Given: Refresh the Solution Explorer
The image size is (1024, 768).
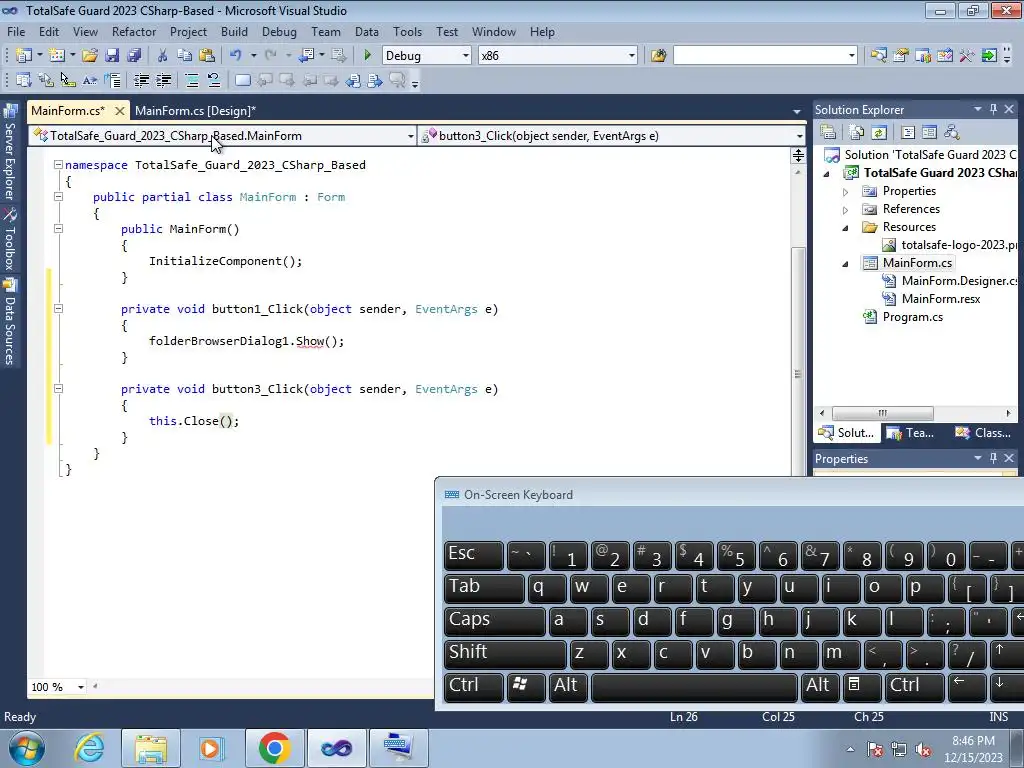Looking at the screenshot, I should (x=879, y=133).
